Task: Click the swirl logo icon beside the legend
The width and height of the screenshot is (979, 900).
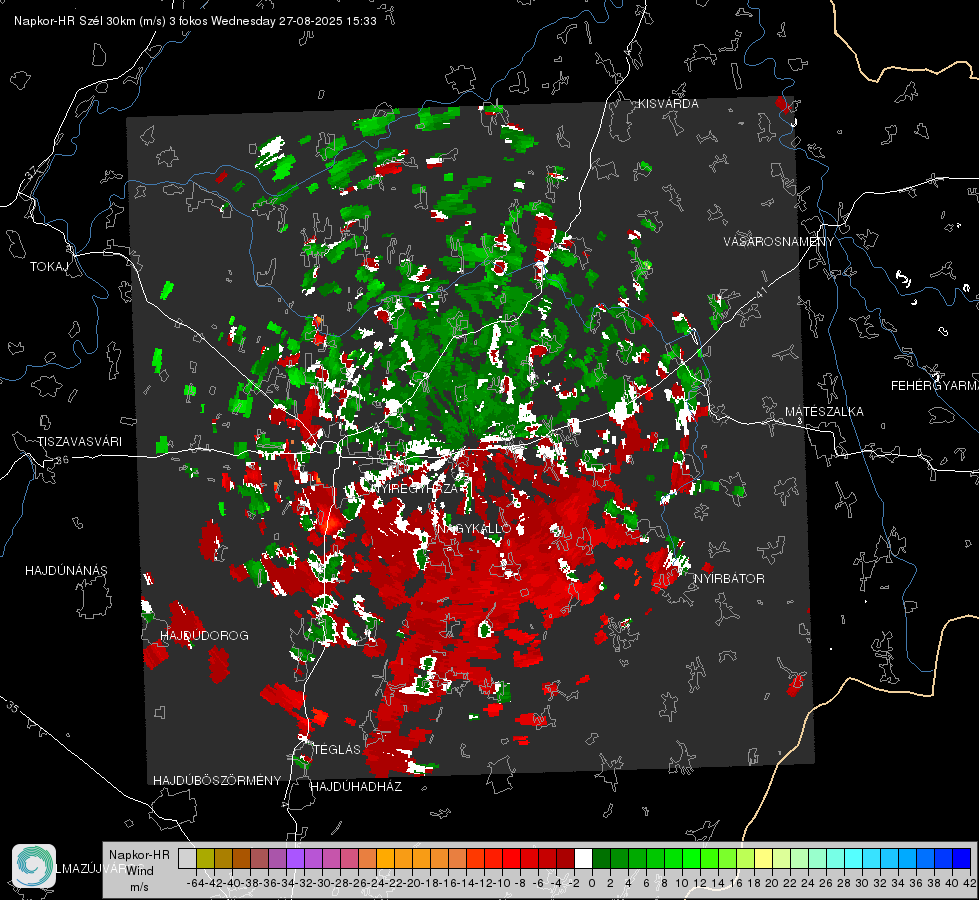Action: point(34,866)
